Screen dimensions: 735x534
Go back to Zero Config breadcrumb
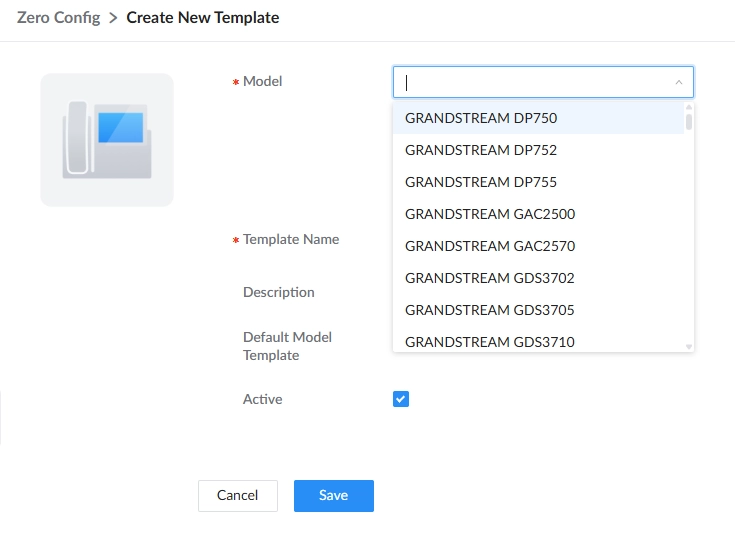[x=59, y=18]
